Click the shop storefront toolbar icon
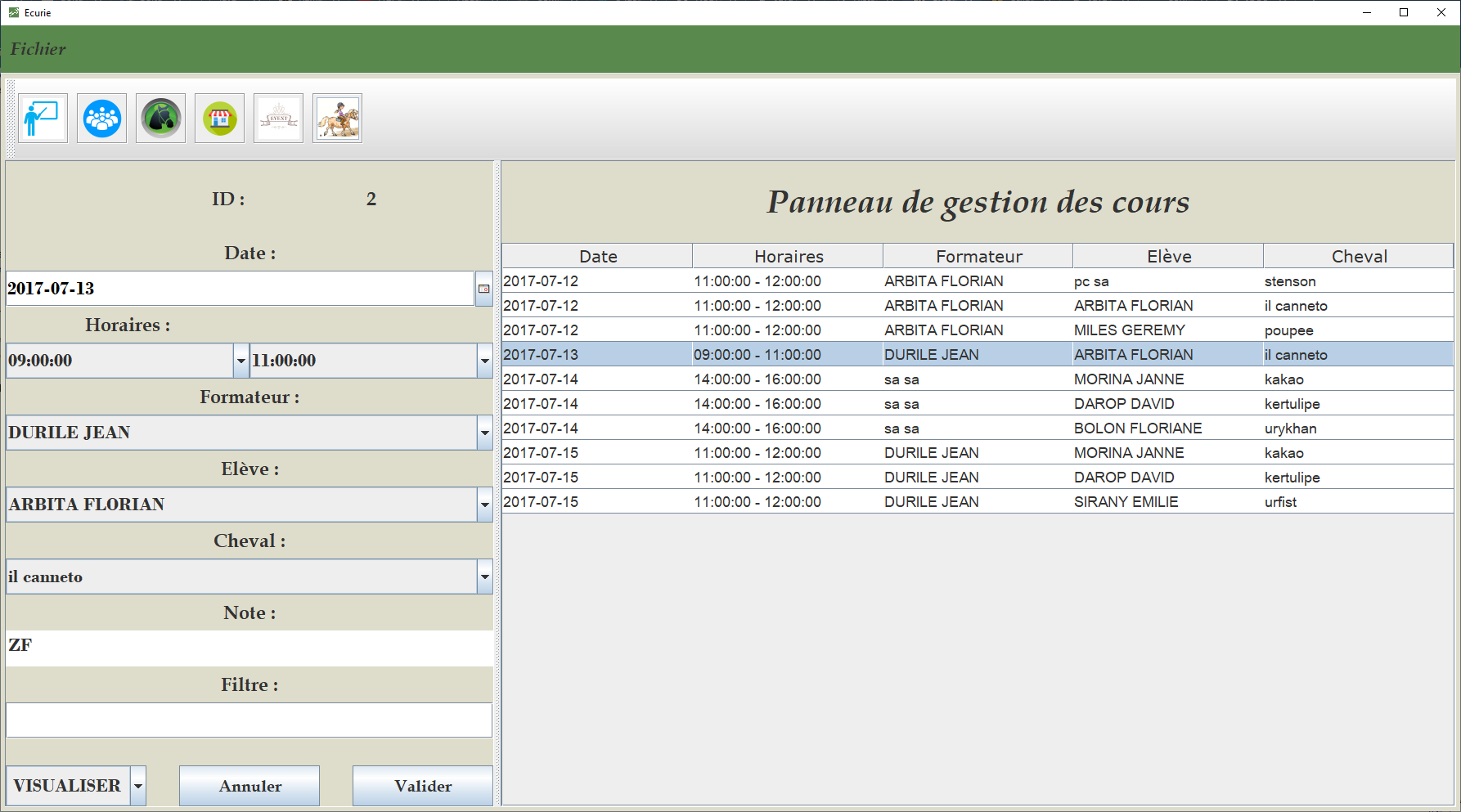Viewport: 1461px width, 812px height. [x=219, y=119]
